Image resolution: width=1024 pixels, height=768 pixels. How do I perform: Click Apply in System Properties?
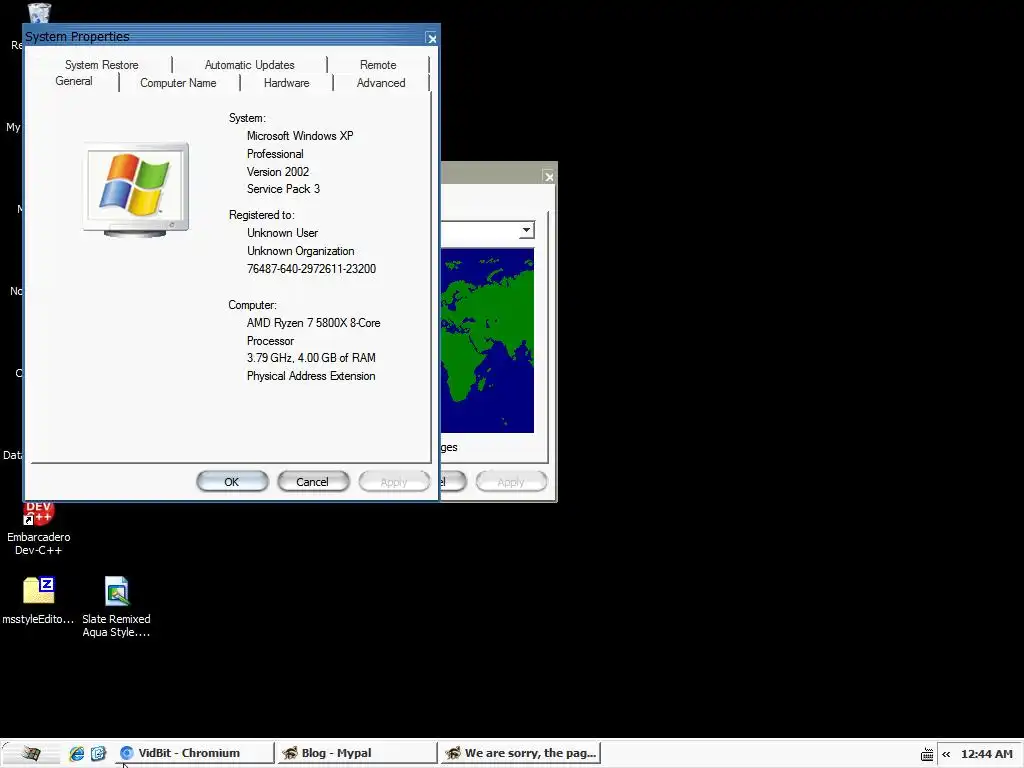394,481
